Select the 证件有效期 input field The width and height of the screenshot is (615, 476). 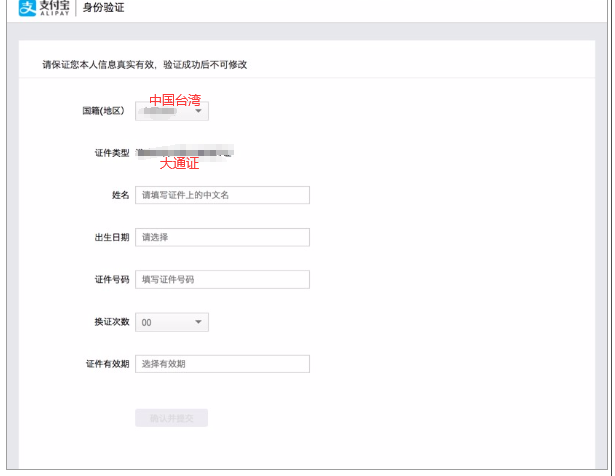pos(222,364)
